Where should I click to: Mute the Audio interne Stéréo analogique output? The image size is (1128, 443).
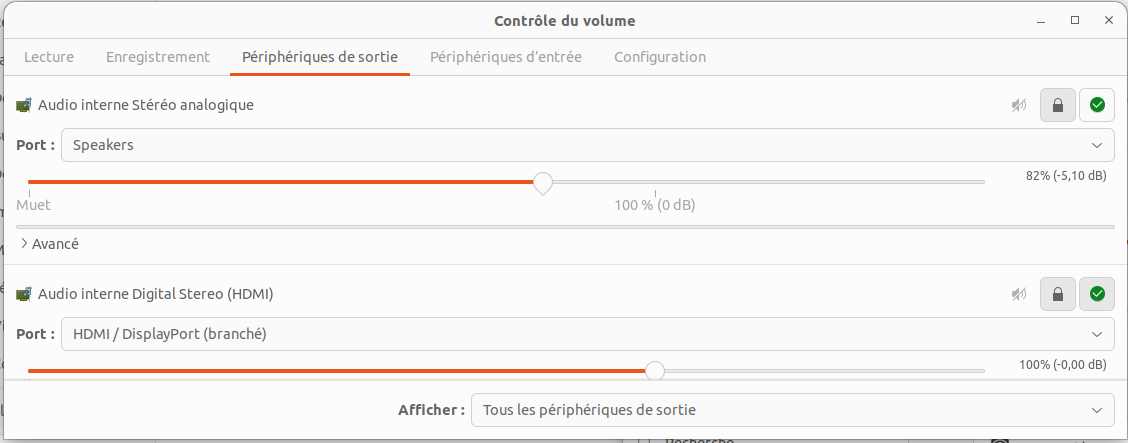click(1019, 106)
